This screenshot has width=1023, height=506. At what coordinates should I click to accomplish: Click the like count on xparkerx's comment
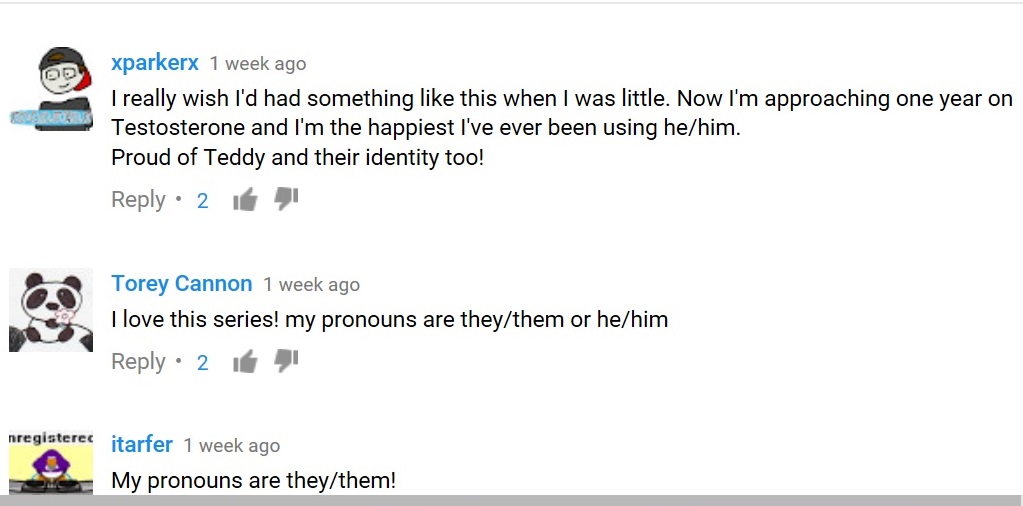point(203,201)
